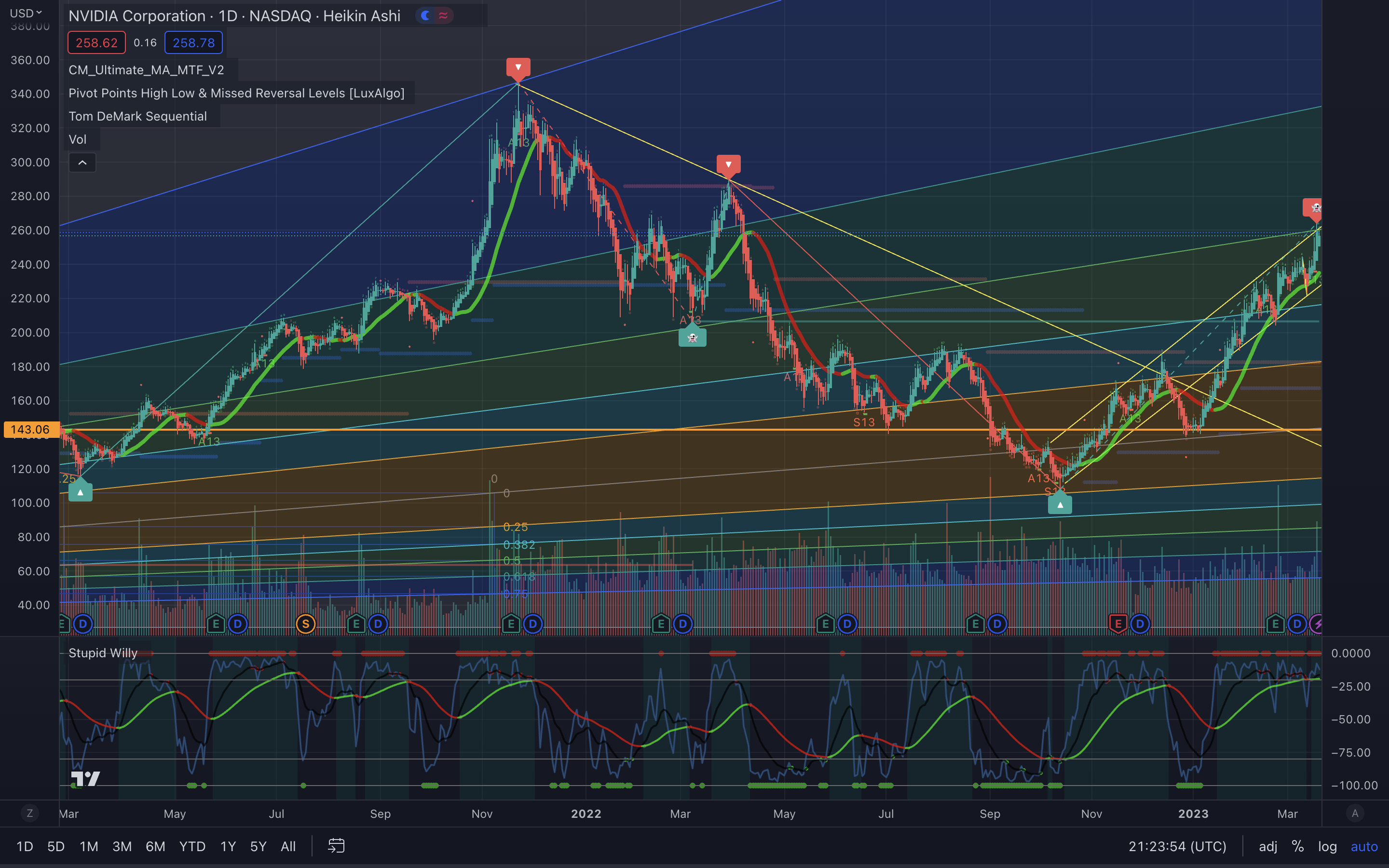Toggle log scale
This screenshot has width=1389, height=868.
[1327, 846]
